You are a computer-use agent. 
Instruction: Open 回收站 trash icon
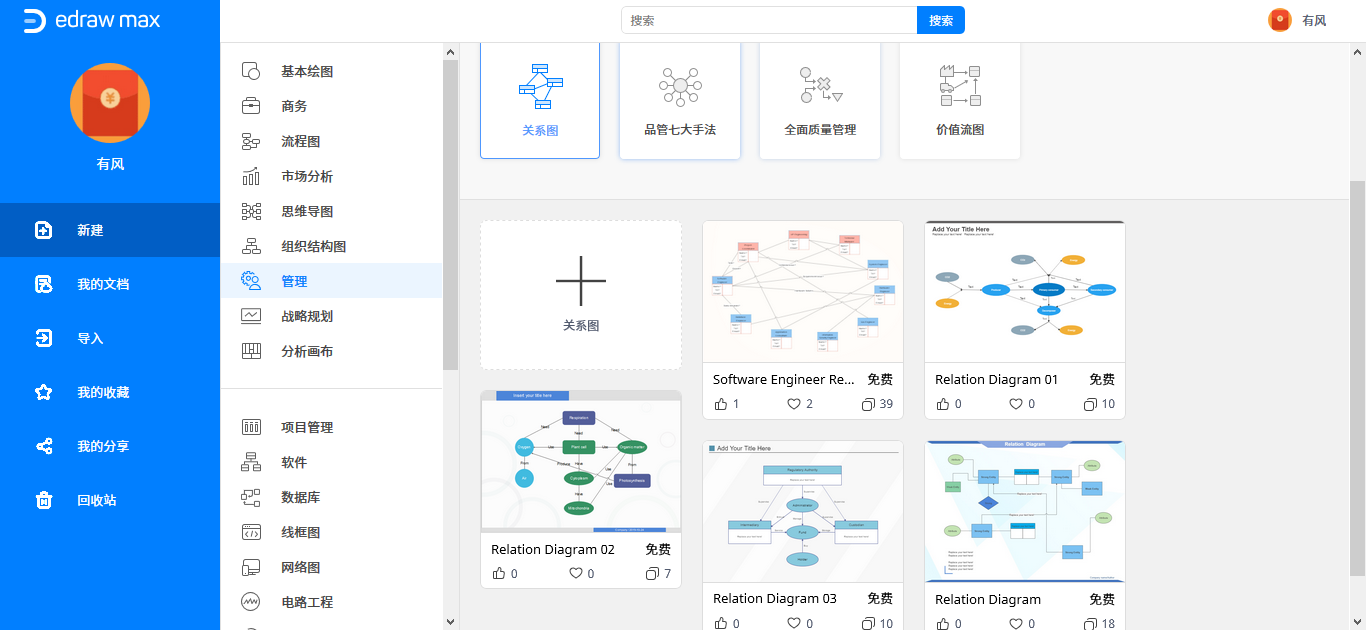tap(44, 500)
